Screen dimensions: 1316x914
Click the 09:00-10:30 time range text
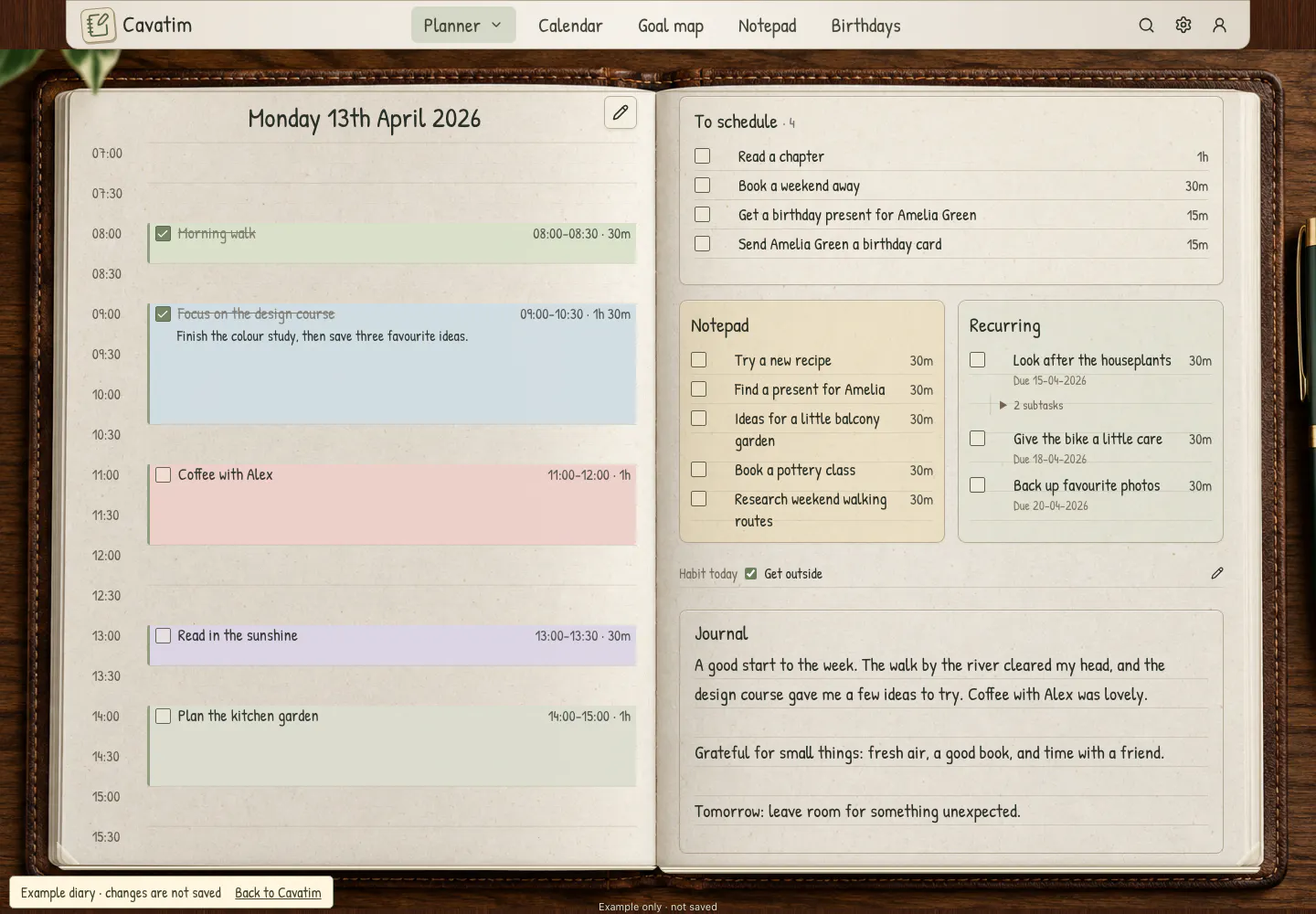[x=552, y=314]
